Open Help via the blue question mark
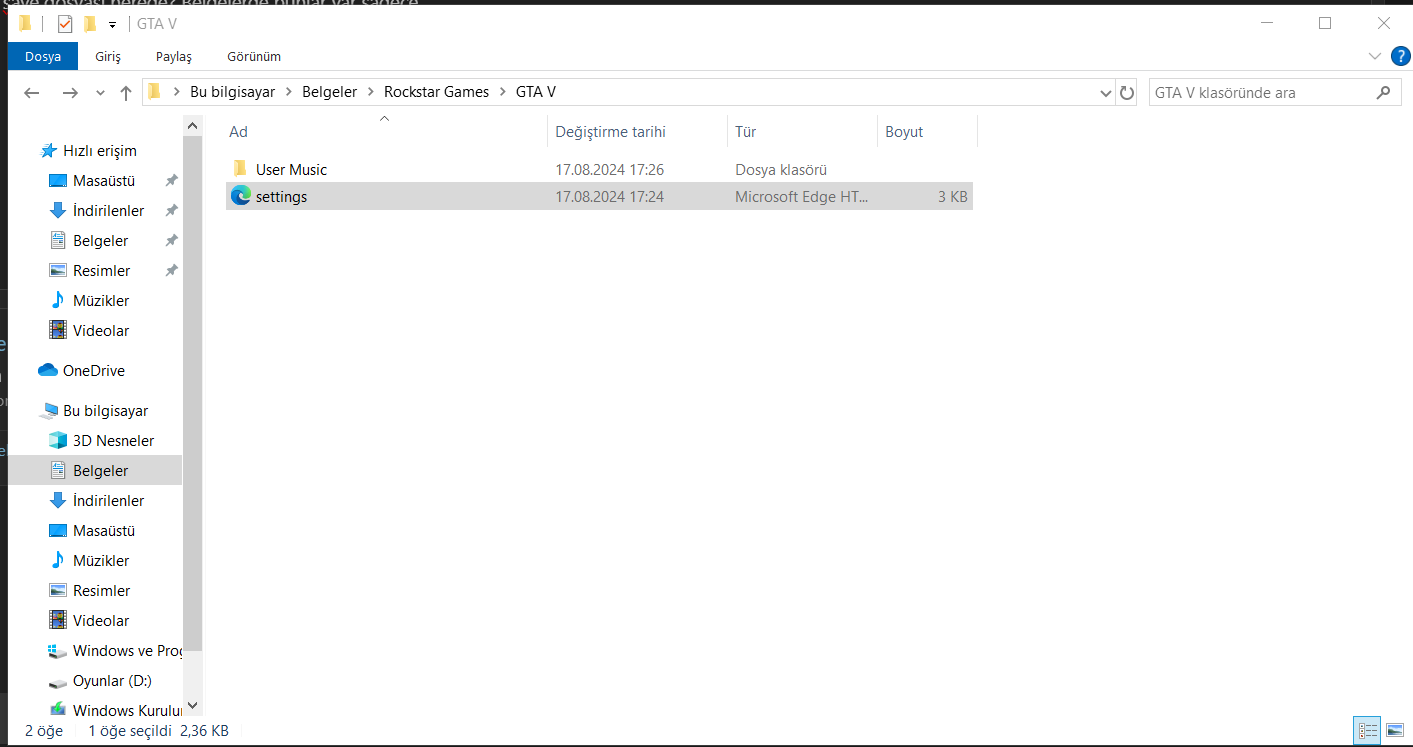Screen dimensions: 1413x747 tap(1400, 56)
